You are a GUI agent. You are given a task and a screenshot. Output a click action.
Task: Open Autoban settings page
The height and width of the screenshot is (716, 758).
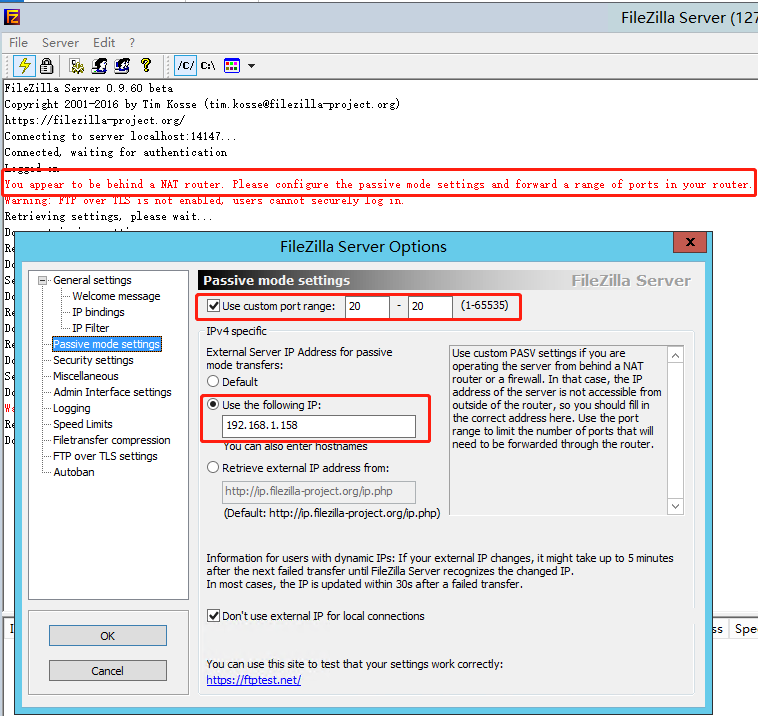[x=74, y=472]
